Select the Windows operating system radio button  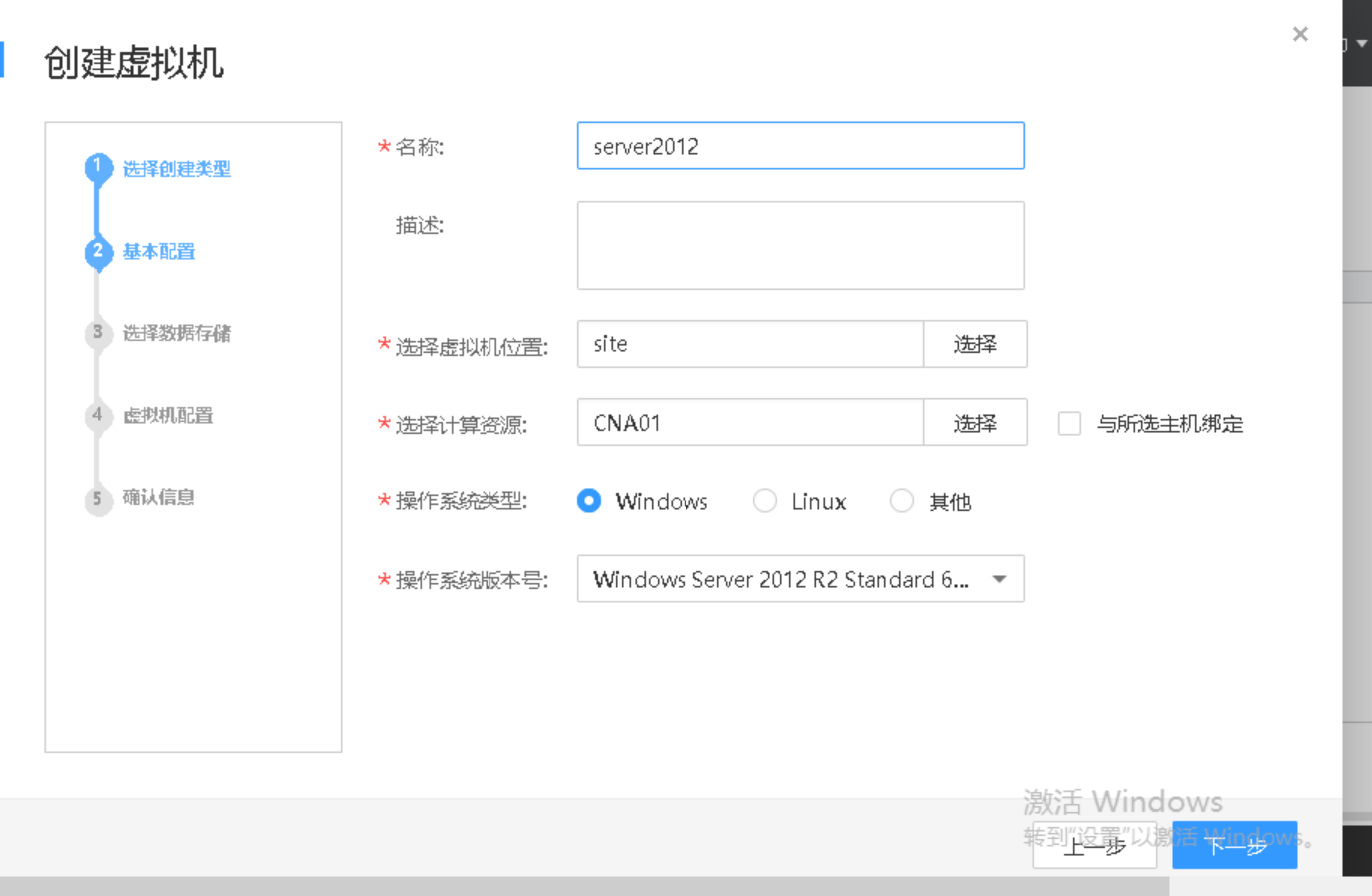click(589, 501)
